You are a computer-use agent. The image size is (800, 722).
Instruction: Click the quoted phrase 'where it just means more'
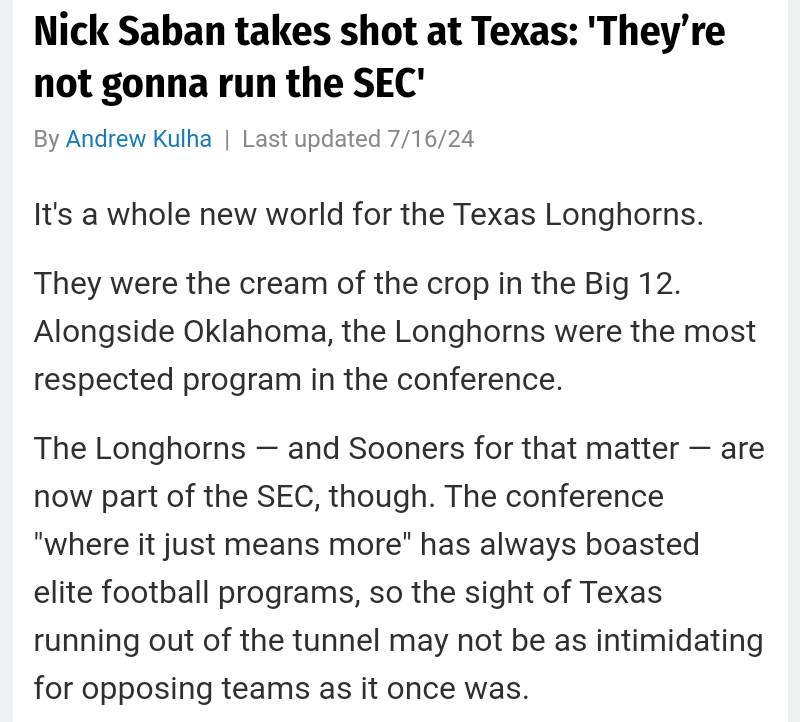click(224, 545)
